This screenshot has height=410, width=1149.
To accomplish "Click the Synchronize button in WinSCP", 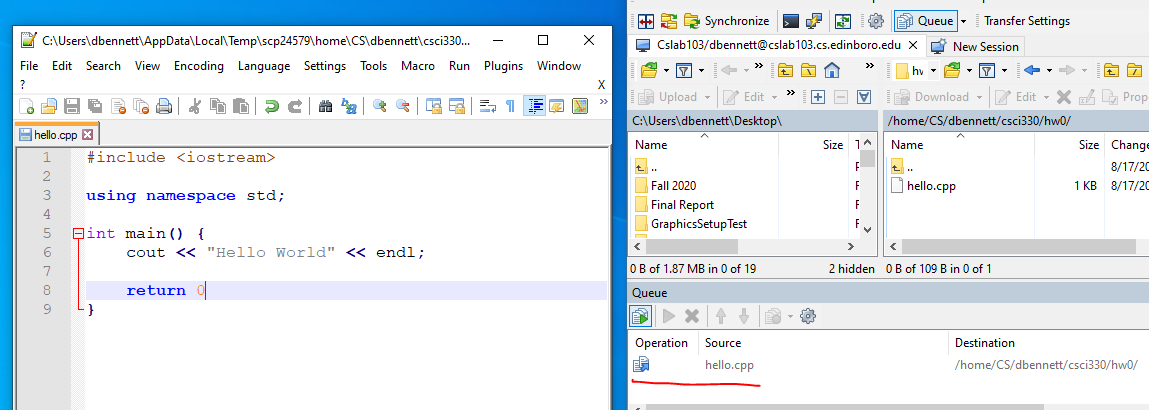I will coord(727,20).
